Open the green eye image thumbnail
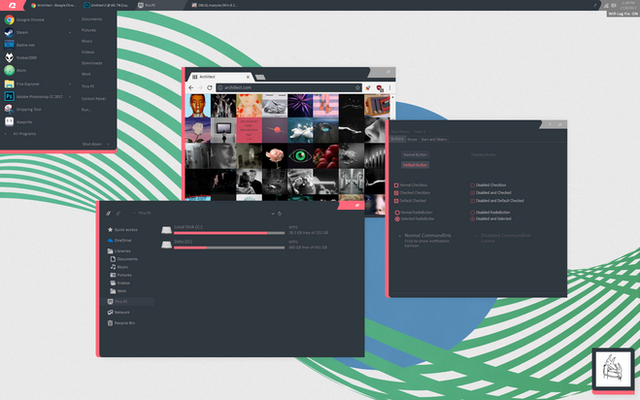The width and height of the screenshot is (640, 400). coord(300,156)
